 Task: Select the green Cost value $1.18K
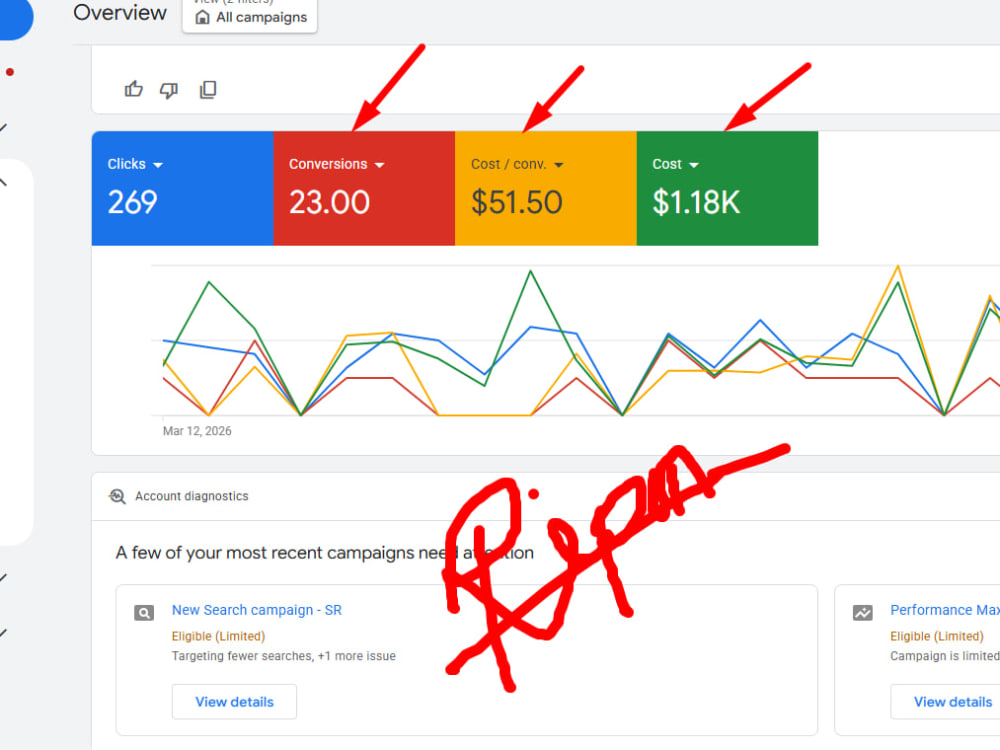click(696, 202)
